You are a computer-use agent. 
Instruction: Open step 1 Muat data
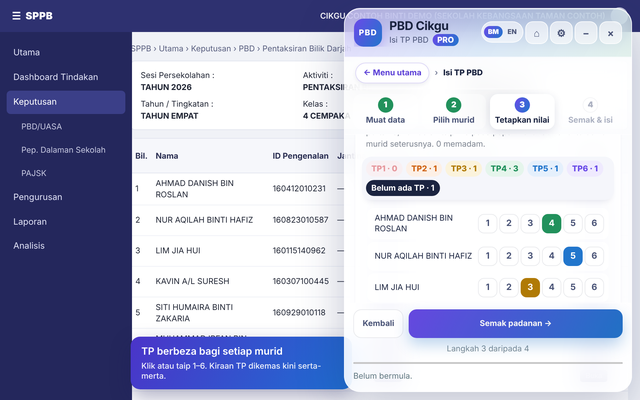point(385,111)
